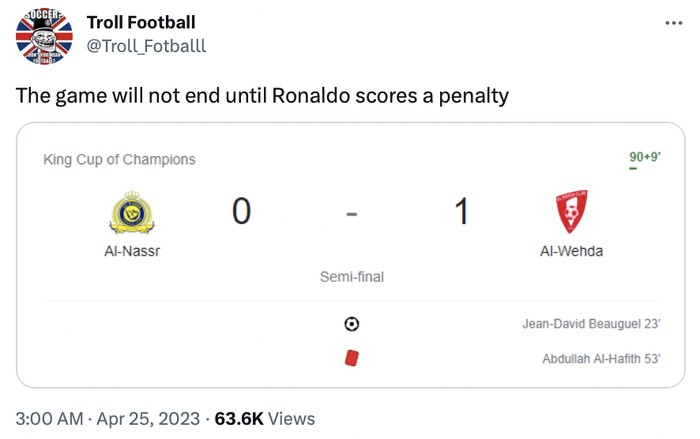Click the Semi-final stage label
Viewport: 700px width, 439px height.
coord(351,277)
